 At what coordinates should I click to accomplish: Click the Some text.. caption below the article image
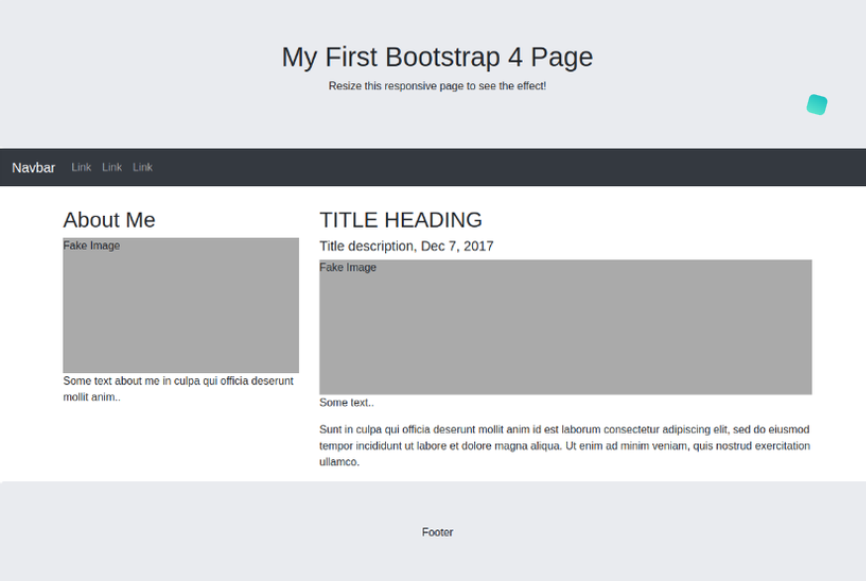pyautogui.click(x=347, y=402)
